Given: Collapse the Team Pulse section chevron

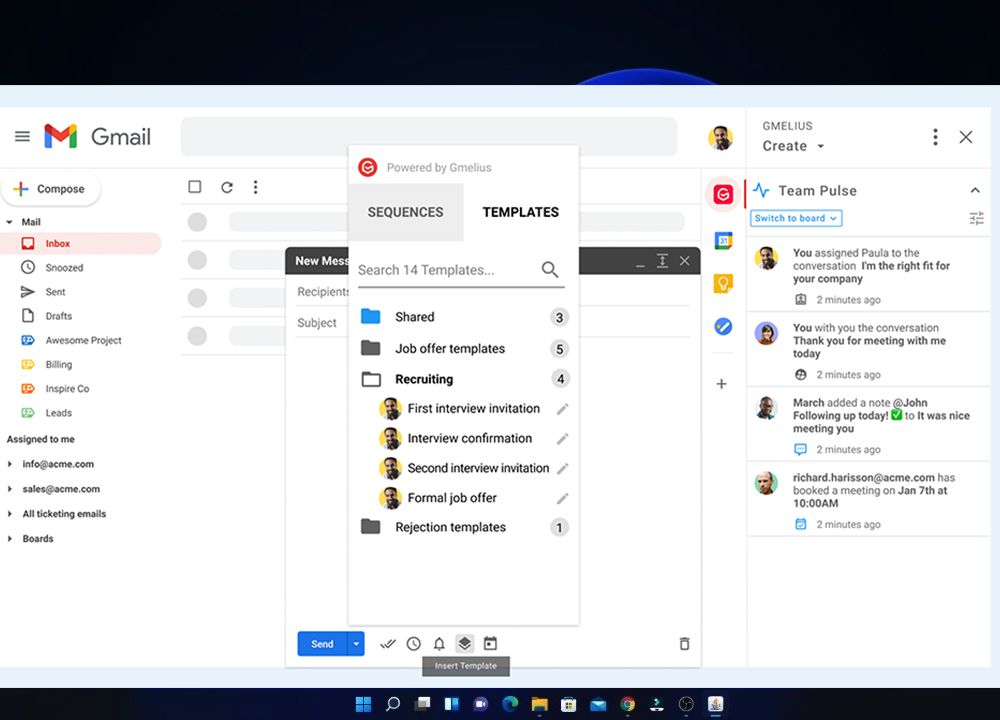Looking at the screenshot, I should [x=975, y=190].
